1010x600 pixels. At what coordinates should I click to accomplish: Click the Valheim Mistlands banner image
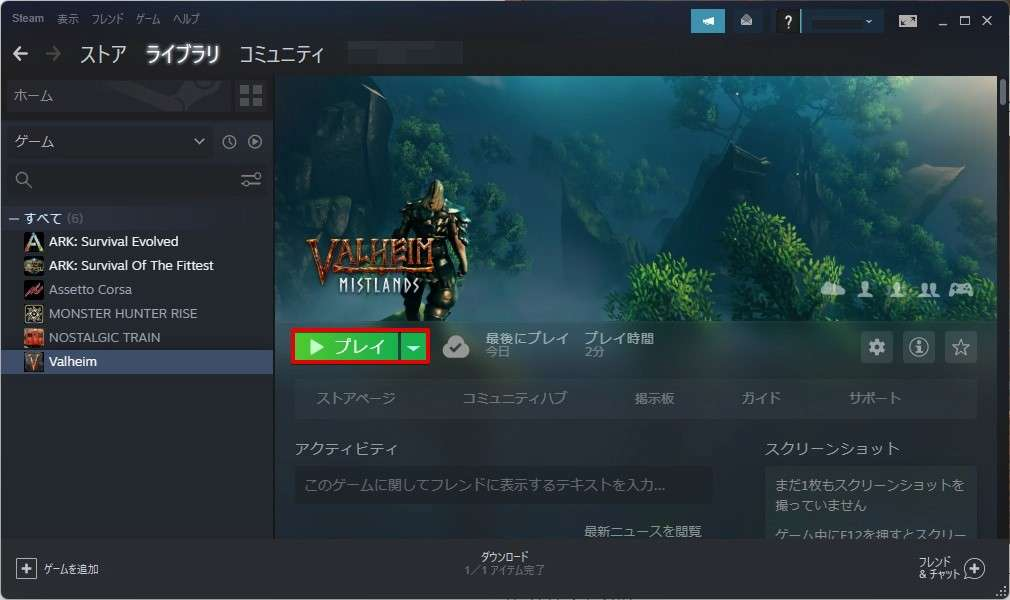click(636, 198)
